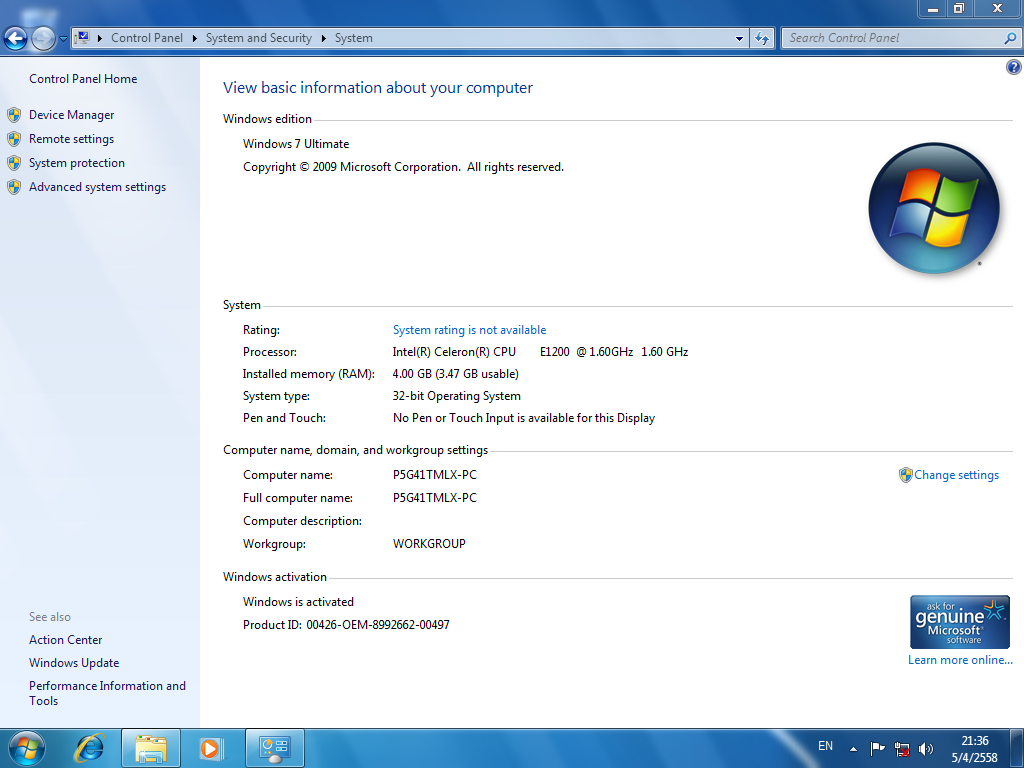Open Help with the question mark icon
1024x768 pixels.
coord(1014,67)
